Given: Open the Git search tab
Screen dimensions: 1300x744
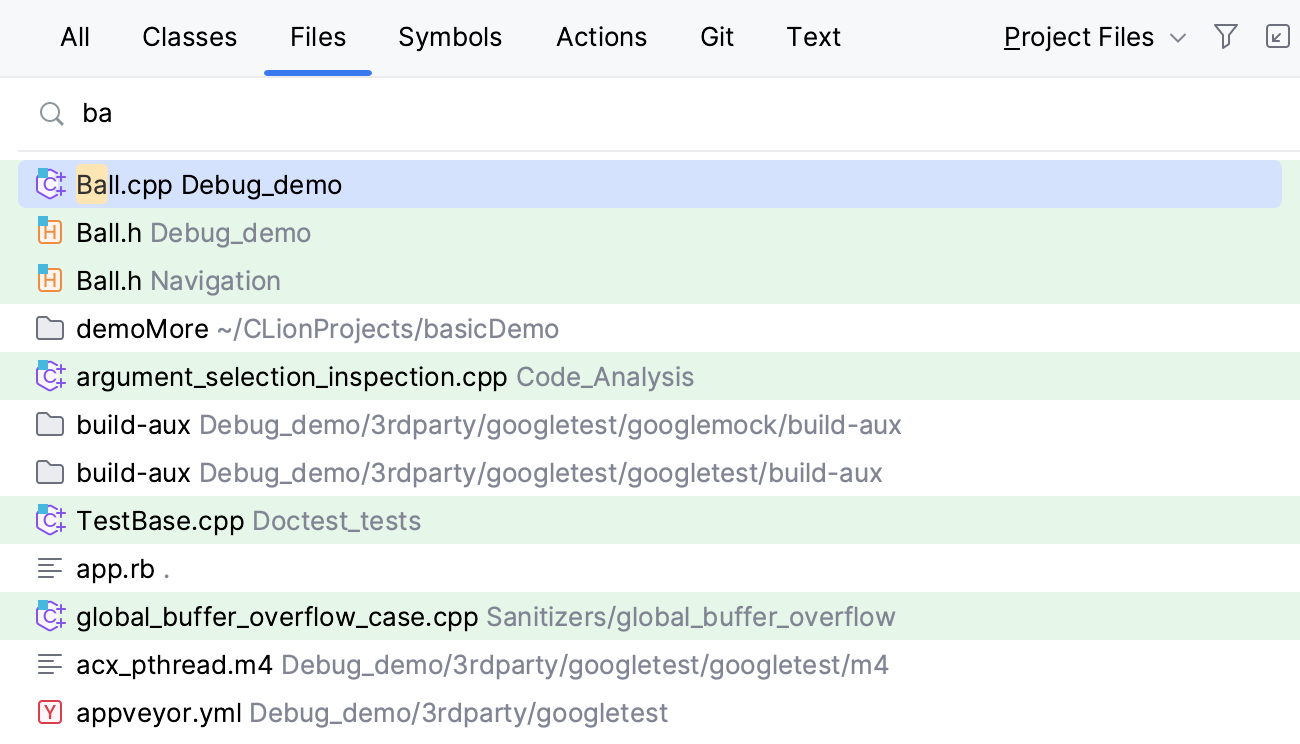Looking at the screenshot, I should (716, 37).
